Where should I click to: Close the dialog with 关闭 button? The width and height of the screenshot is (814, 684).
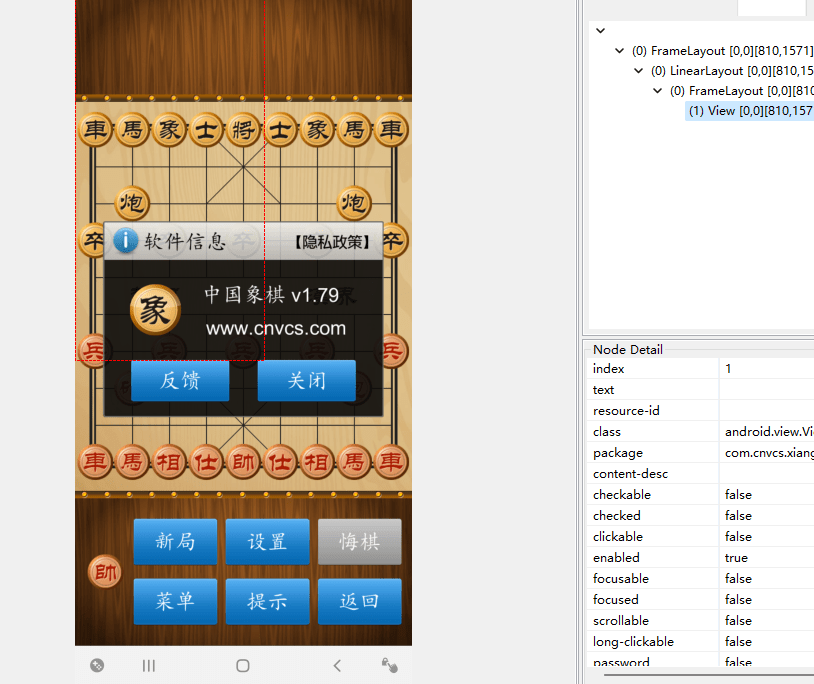point(307,380)
